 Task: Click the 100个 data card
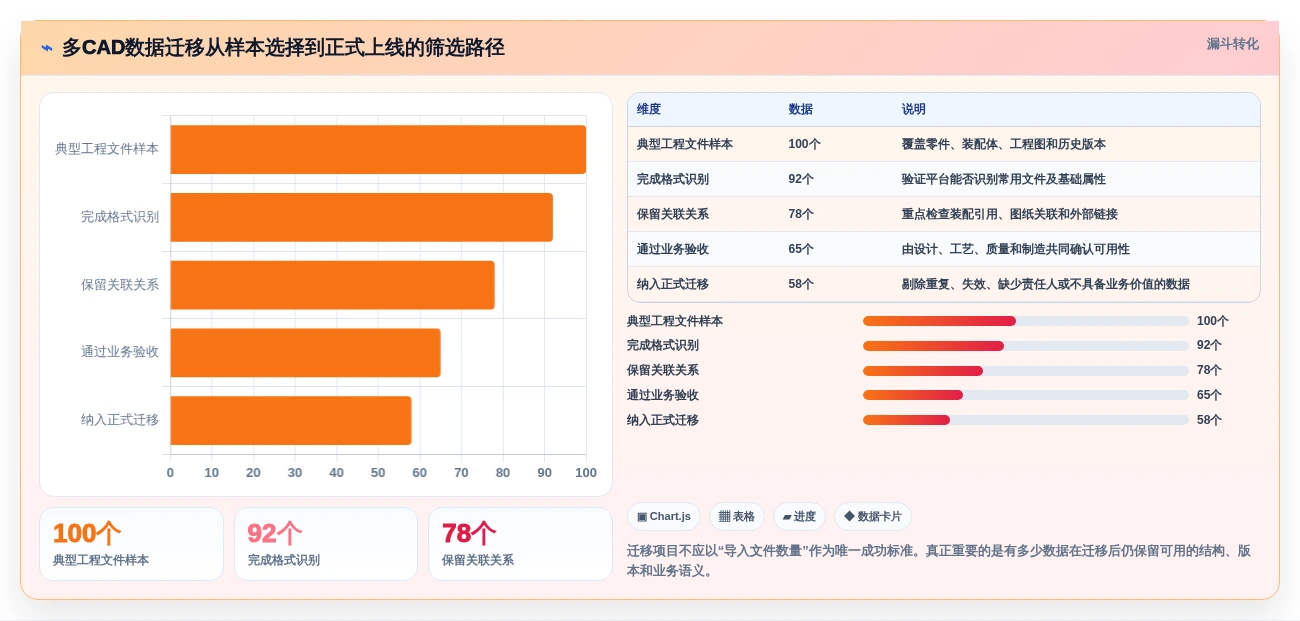131,544
